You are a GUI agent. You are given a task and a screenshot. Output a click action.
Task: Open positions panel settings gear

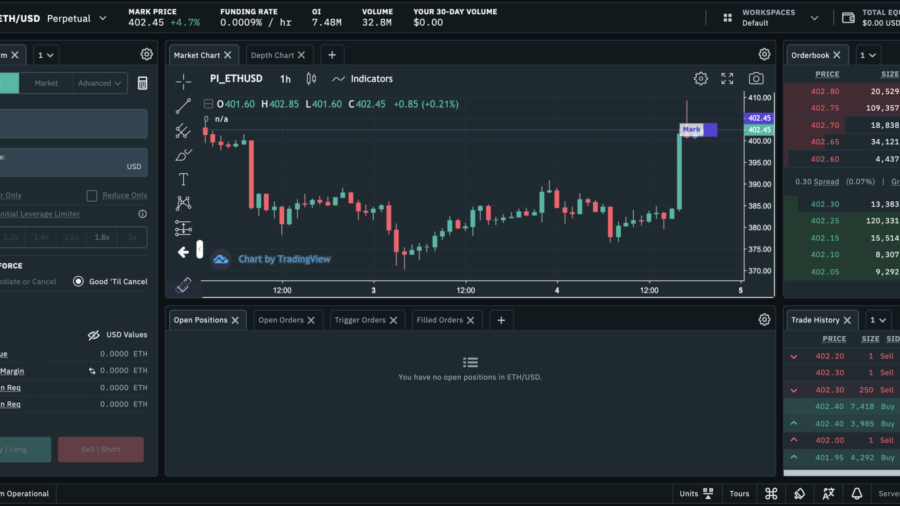[x=764, y=320]
